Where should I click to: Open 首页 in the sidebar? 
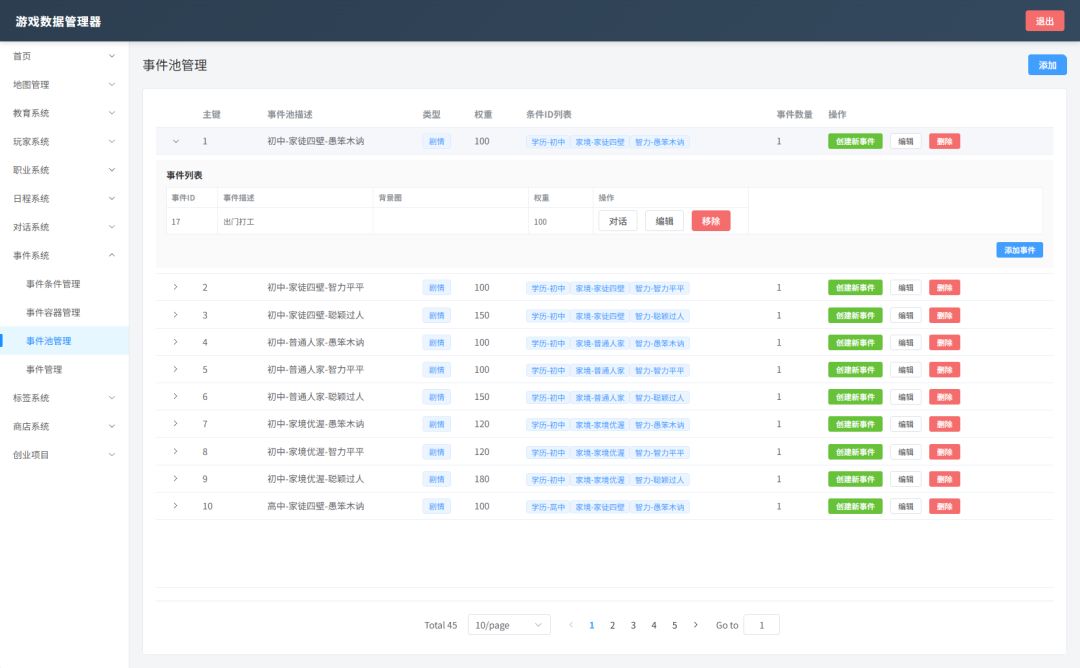click(x=64, y=56)
